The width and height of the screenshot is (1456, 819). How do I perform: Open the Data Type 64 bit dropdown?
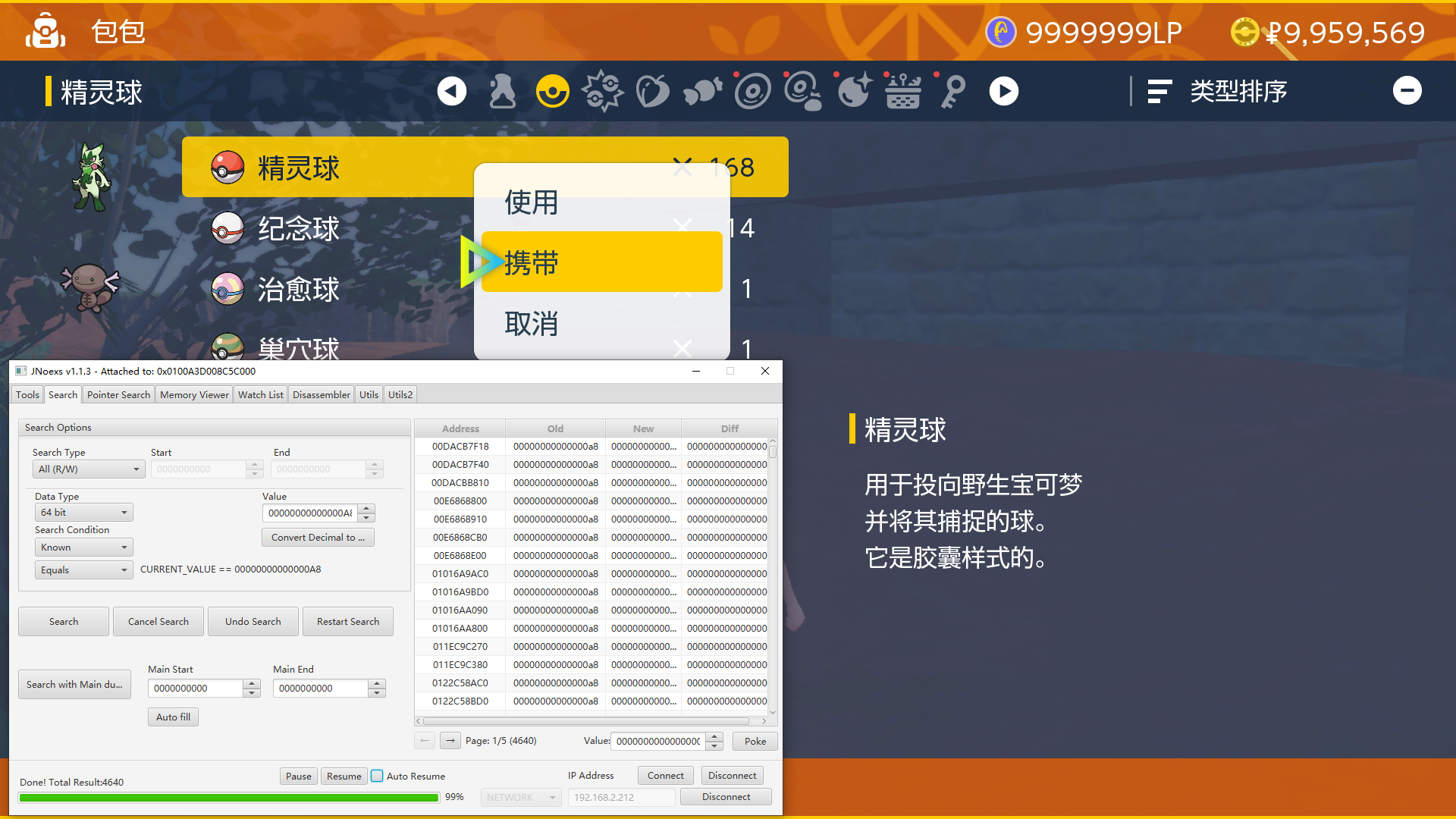pyautogui.click(x=84, y=513)
